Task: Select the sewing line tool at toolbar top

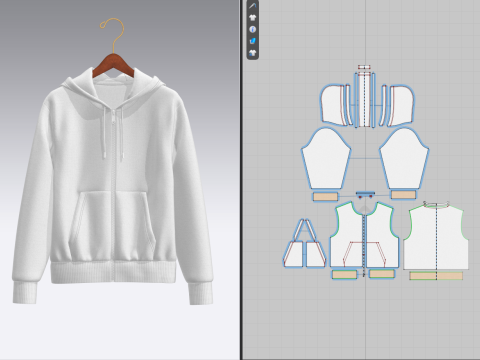Action: 253,6
